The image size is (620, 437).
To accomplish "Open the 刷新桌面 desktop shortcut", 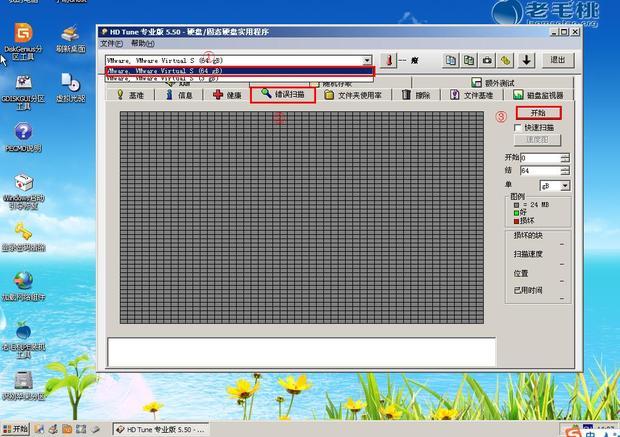I will point(70,40).
